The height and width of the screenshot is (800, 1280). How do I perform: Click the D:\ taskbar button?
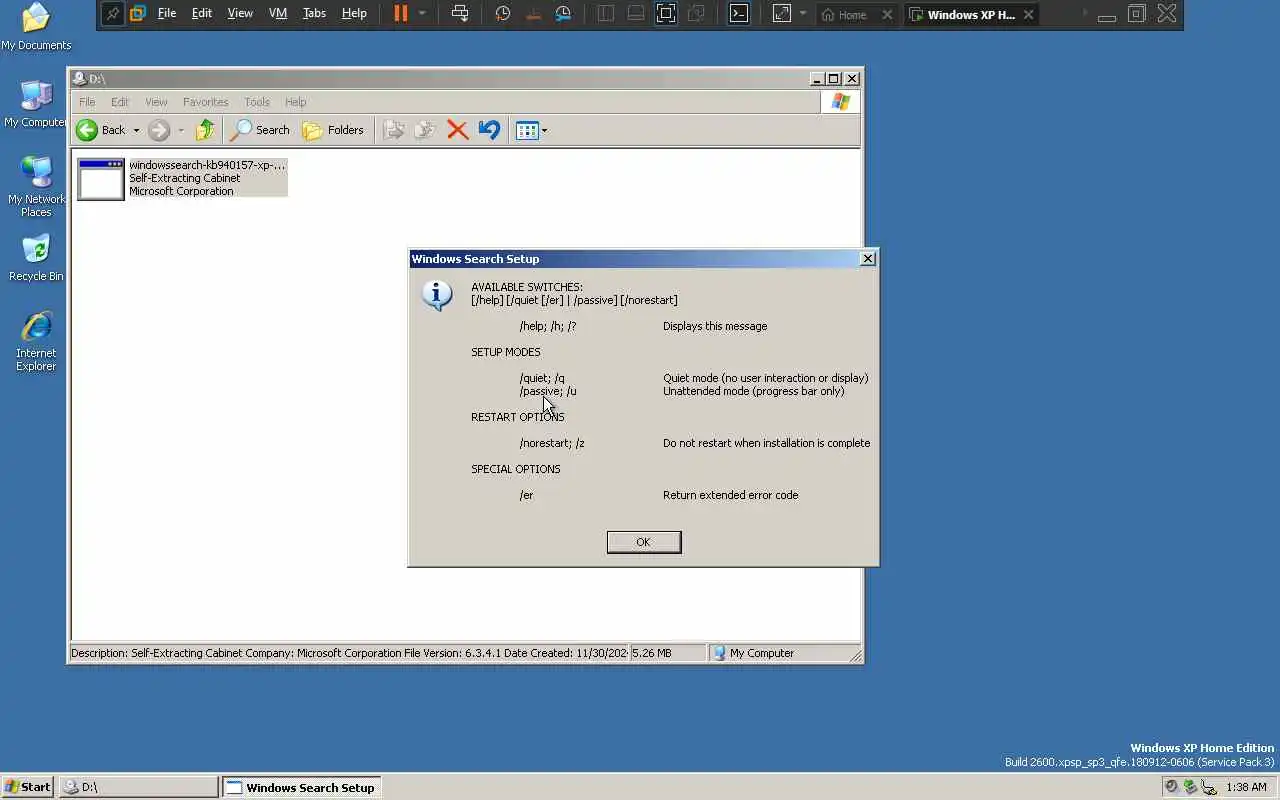138,787
